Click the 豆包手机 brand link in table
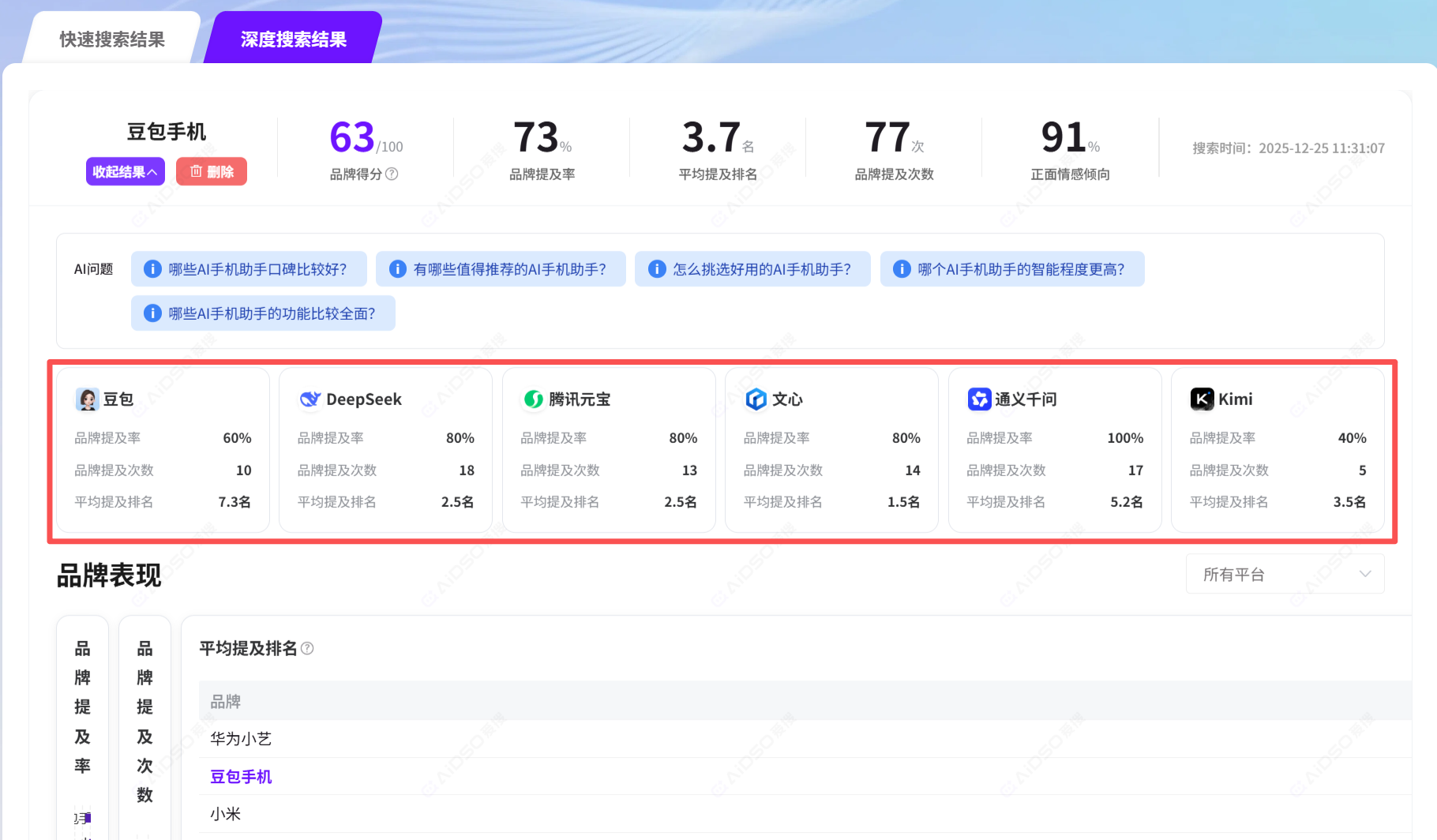The height and width of the screenshot is (840, 1437). pyautogui.click(x=241, y=777)
